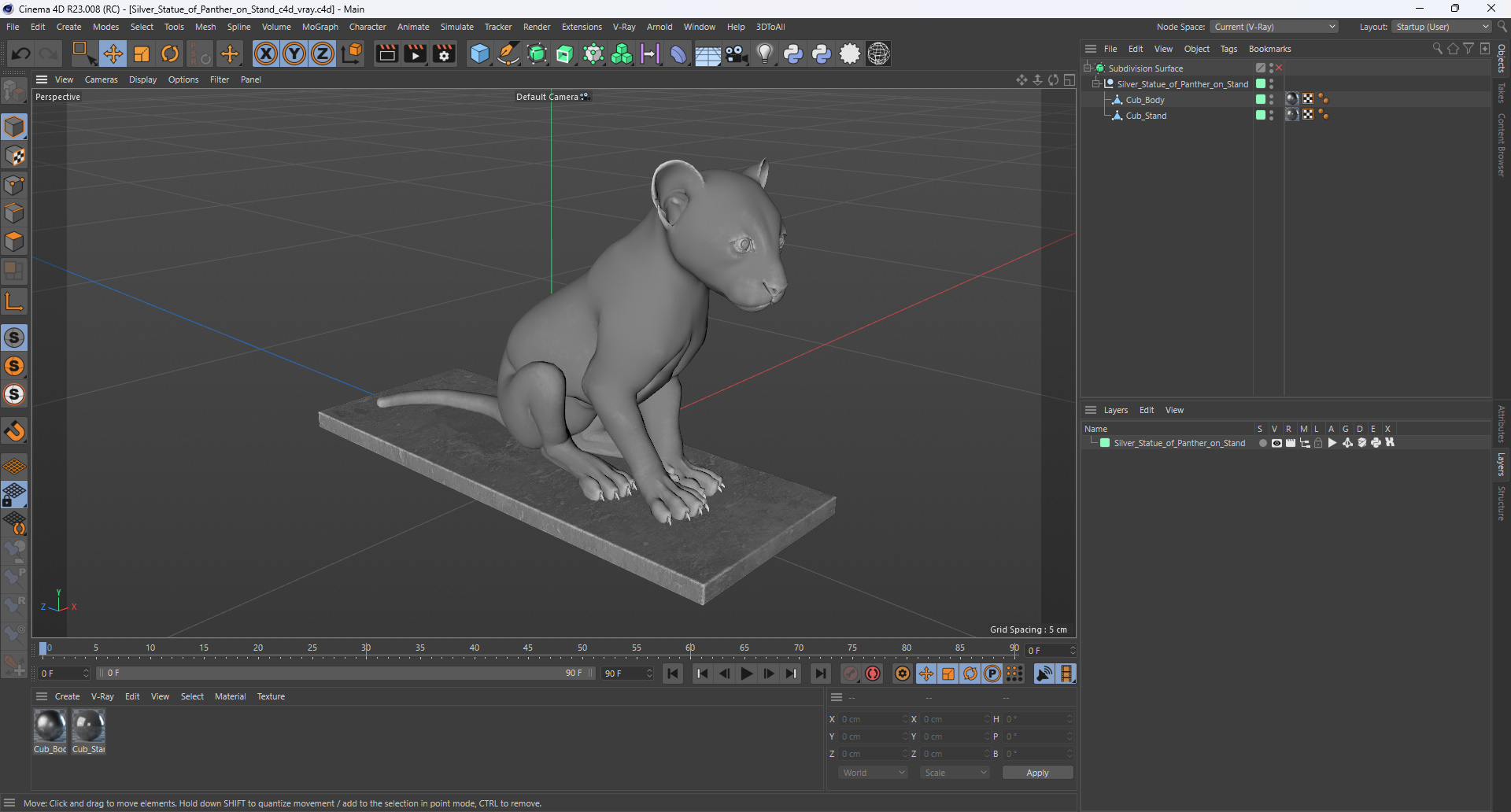This screenshot has height=812, width=1511.
Task: Open the viewport Cameras menu
Action: (x=101, y=79)
